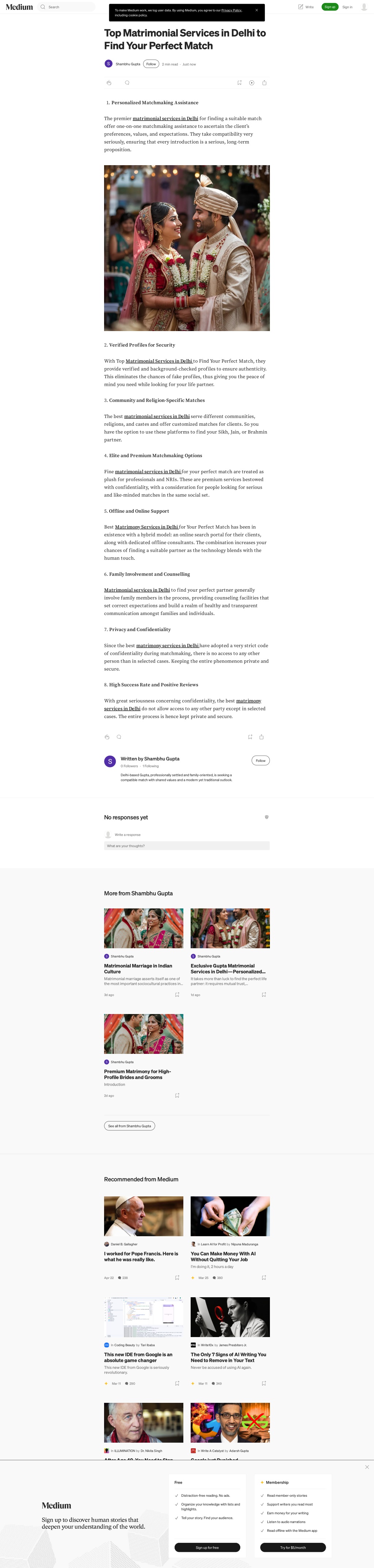This screenshot has width=374, height=1568.
Task: Open the share icon beside the listen button
Action: [x=264, y=83]
